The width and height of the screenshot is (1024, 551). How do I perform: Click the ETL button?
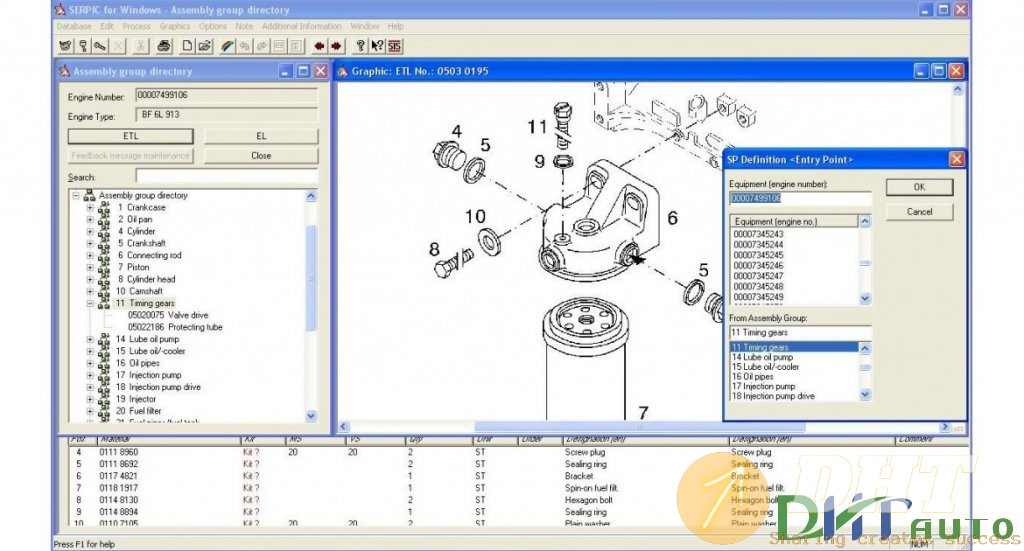coord(131,136)
